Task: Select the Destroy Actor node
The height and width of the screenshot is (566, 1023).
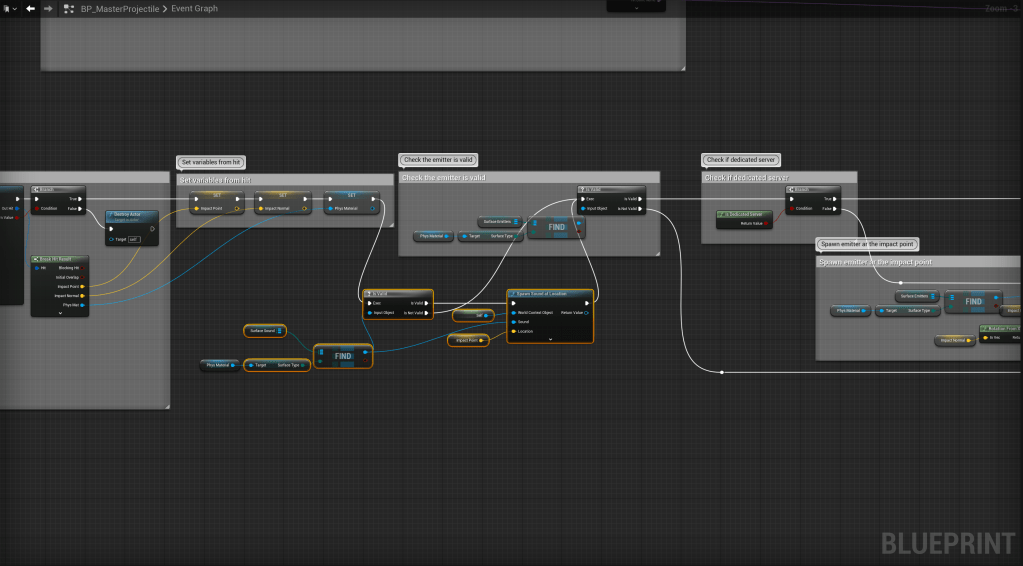Action: (x=126, y=214)
